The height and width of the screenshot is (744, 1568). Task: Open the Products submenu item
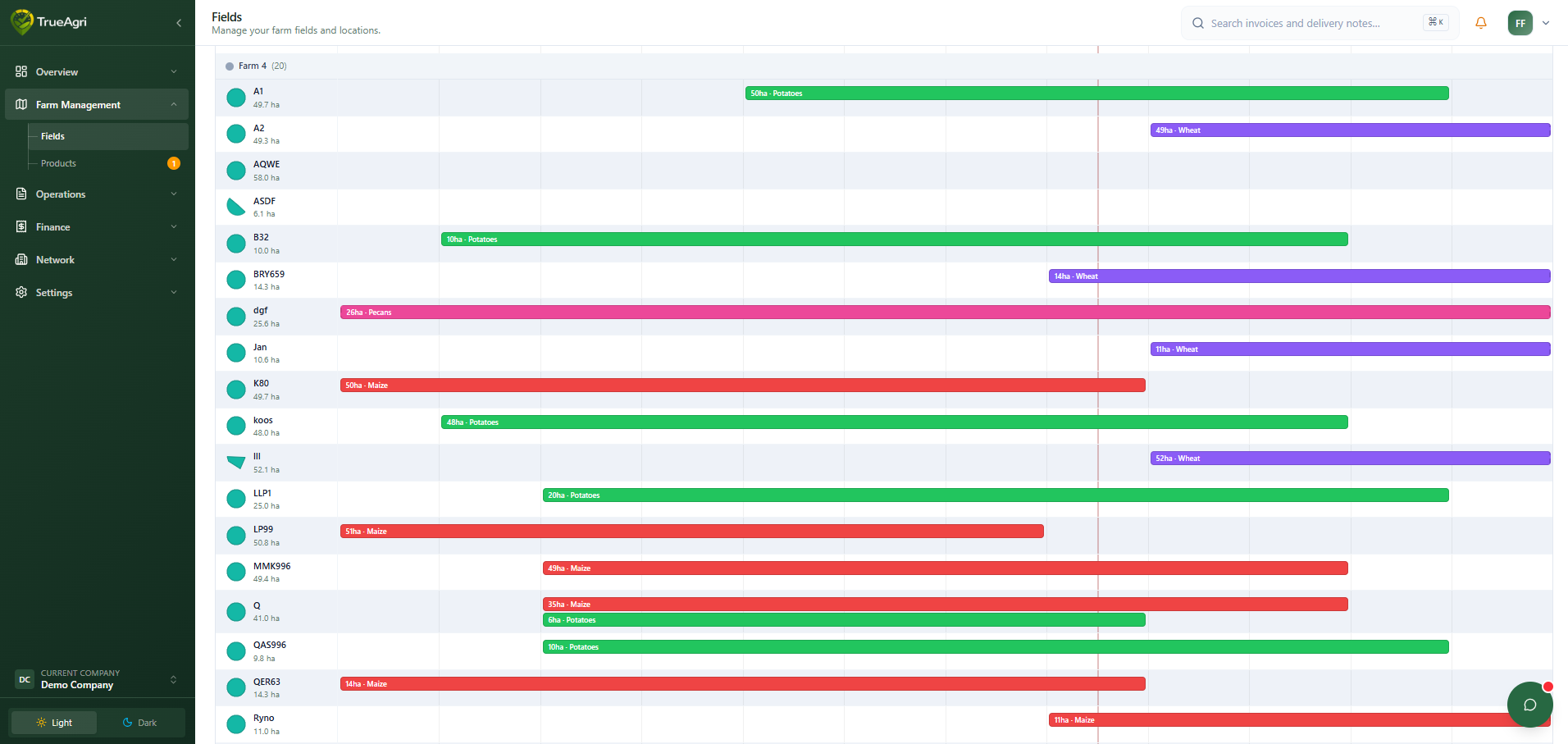pos(108,163)
